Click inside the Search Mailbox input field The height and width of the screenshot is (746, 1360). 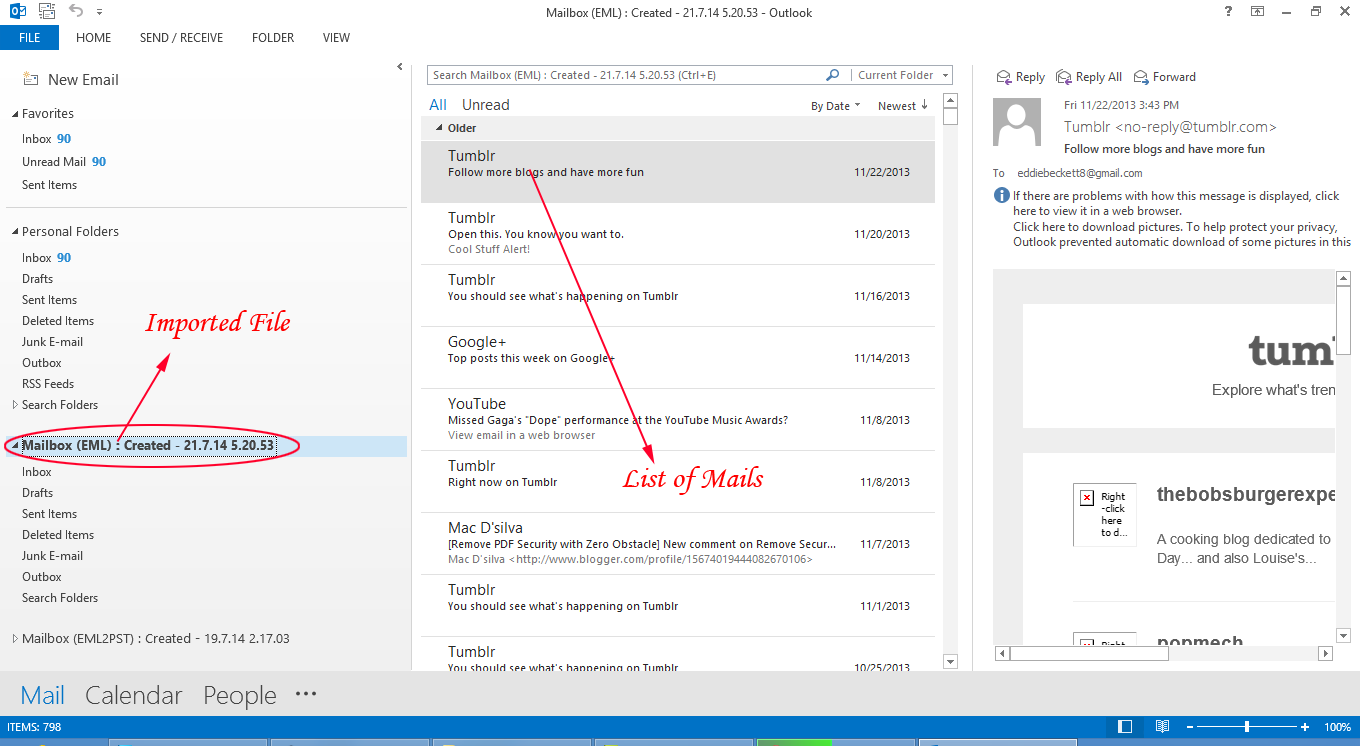tap(625, 75)
